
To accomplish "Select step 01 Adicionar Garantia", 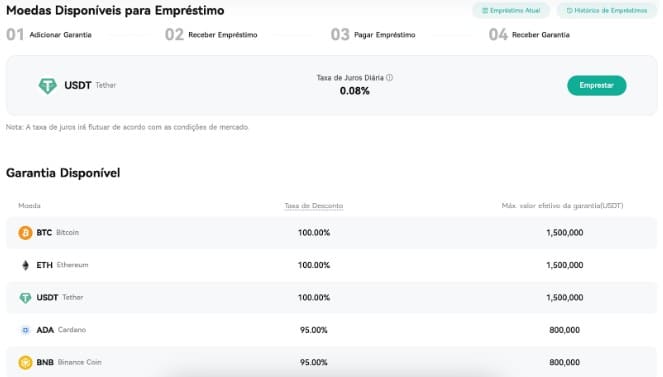I will (49, 35).
